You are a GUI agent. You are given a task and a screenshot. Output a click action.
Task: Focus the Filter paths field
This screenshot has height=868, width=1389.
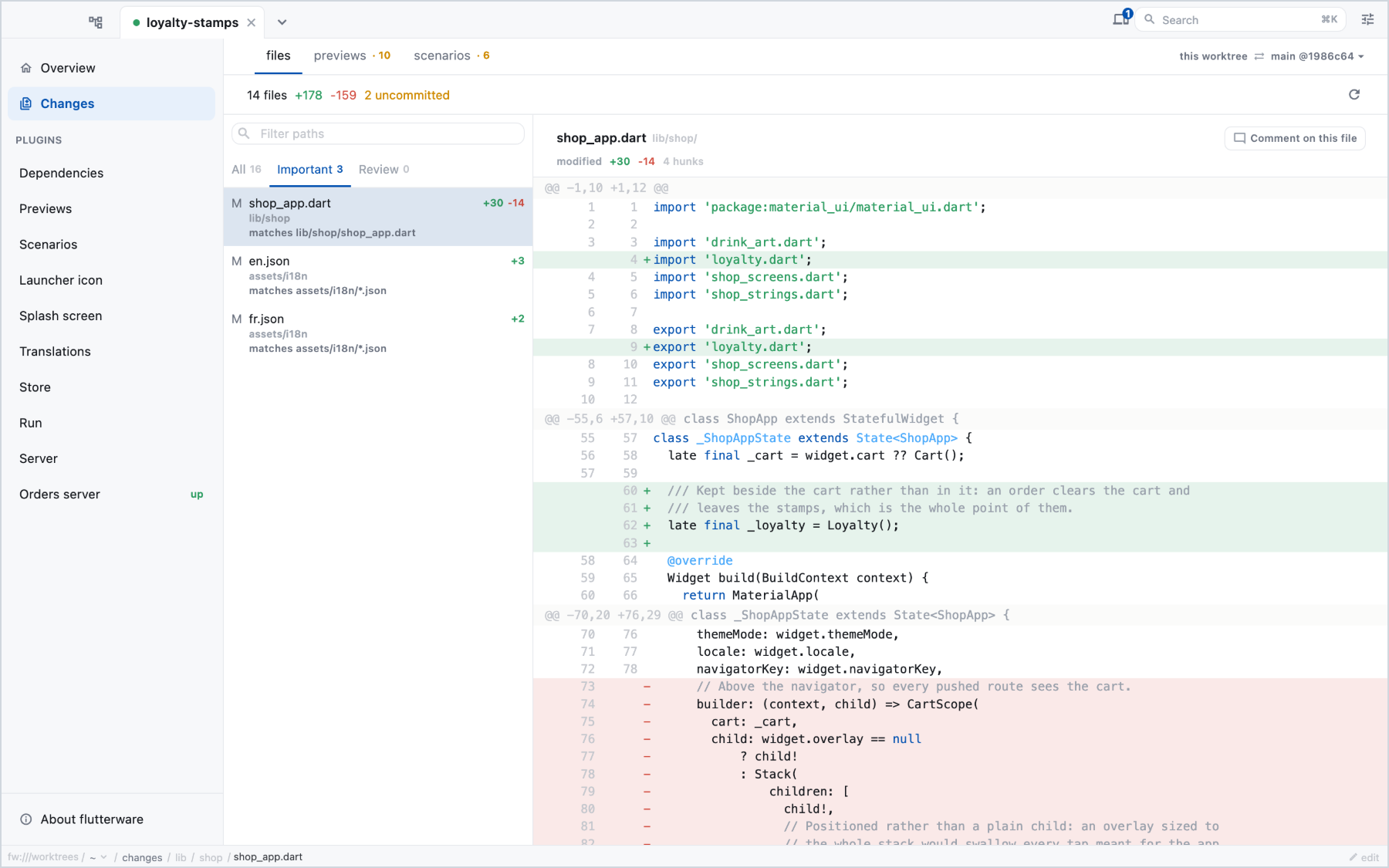pyautogui.click(x=378, y=133)
